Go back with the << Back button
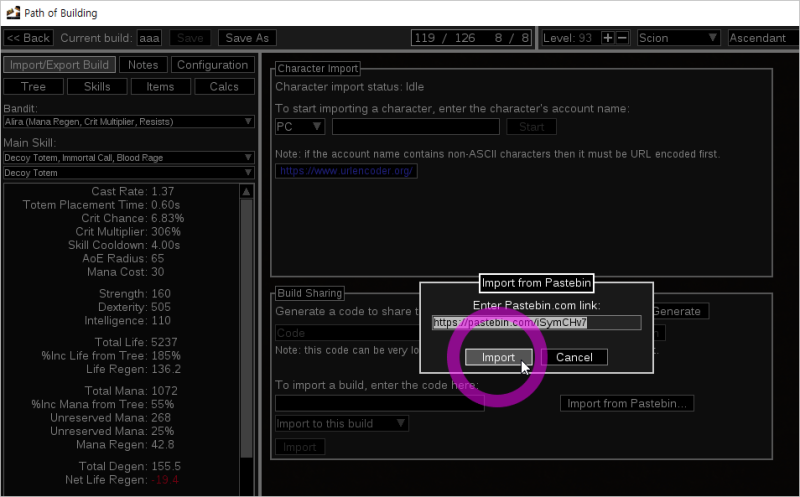The width and height of the screenshot is (800, 497). click(x=28, y=38)
